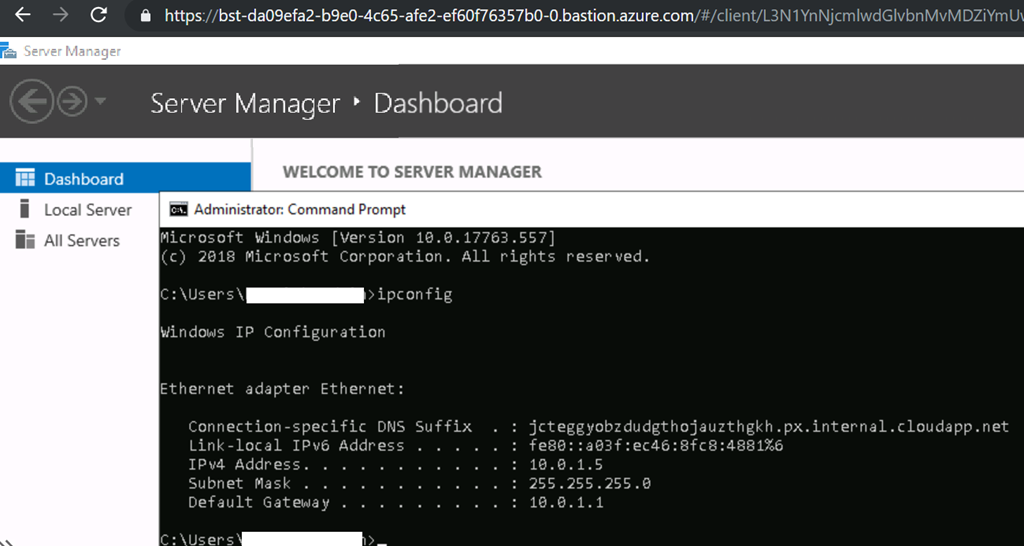The image size is (1024, 546).
Task: Click the Command Prompt title bar icon
Action: point(178,209)
